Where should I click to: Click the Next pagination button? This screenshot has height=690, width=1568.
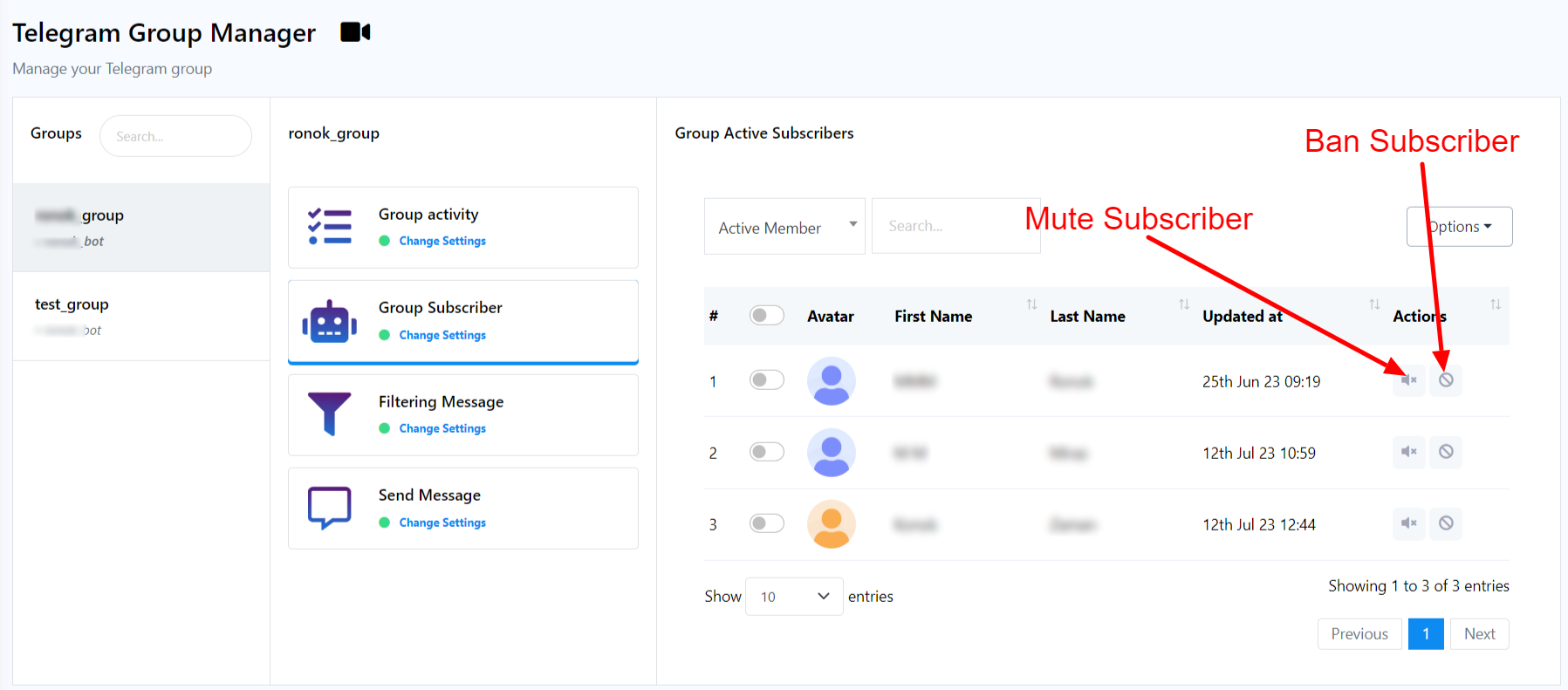click(x=1479, y=634)
